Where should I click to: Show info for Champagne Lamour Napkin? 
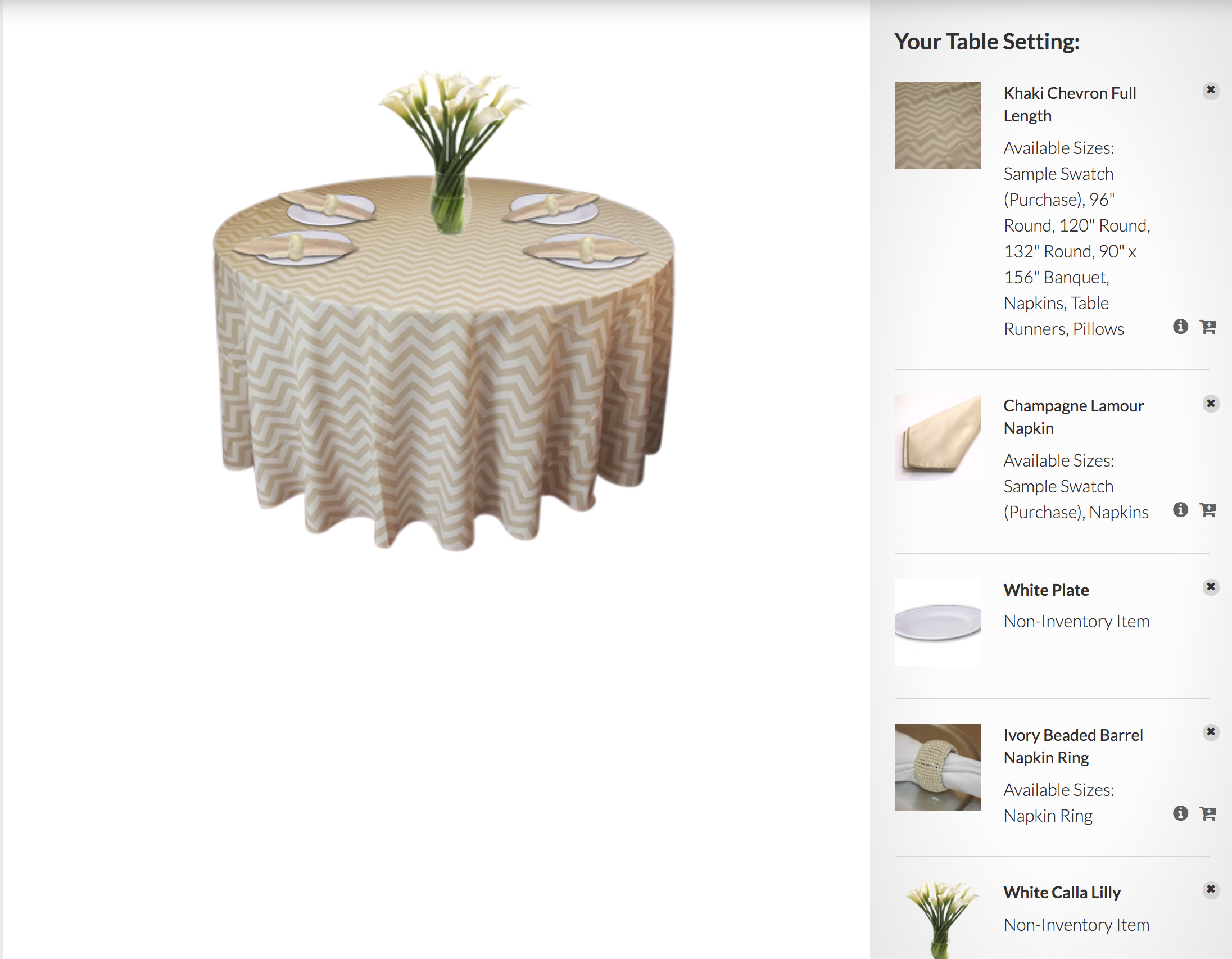1180,510
